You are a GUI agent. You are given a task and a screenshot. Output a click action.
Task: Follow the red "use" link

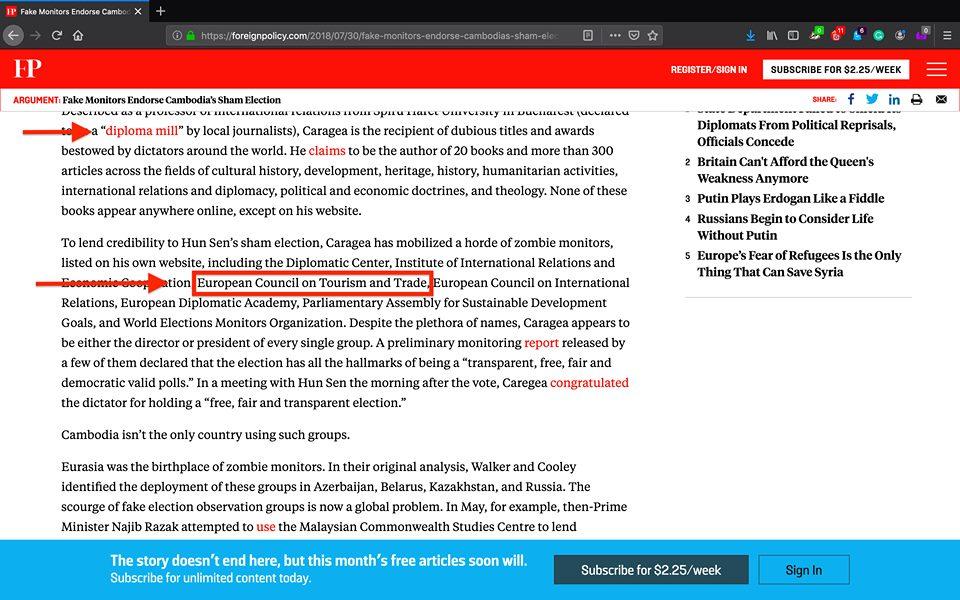(x=266, y=527)
